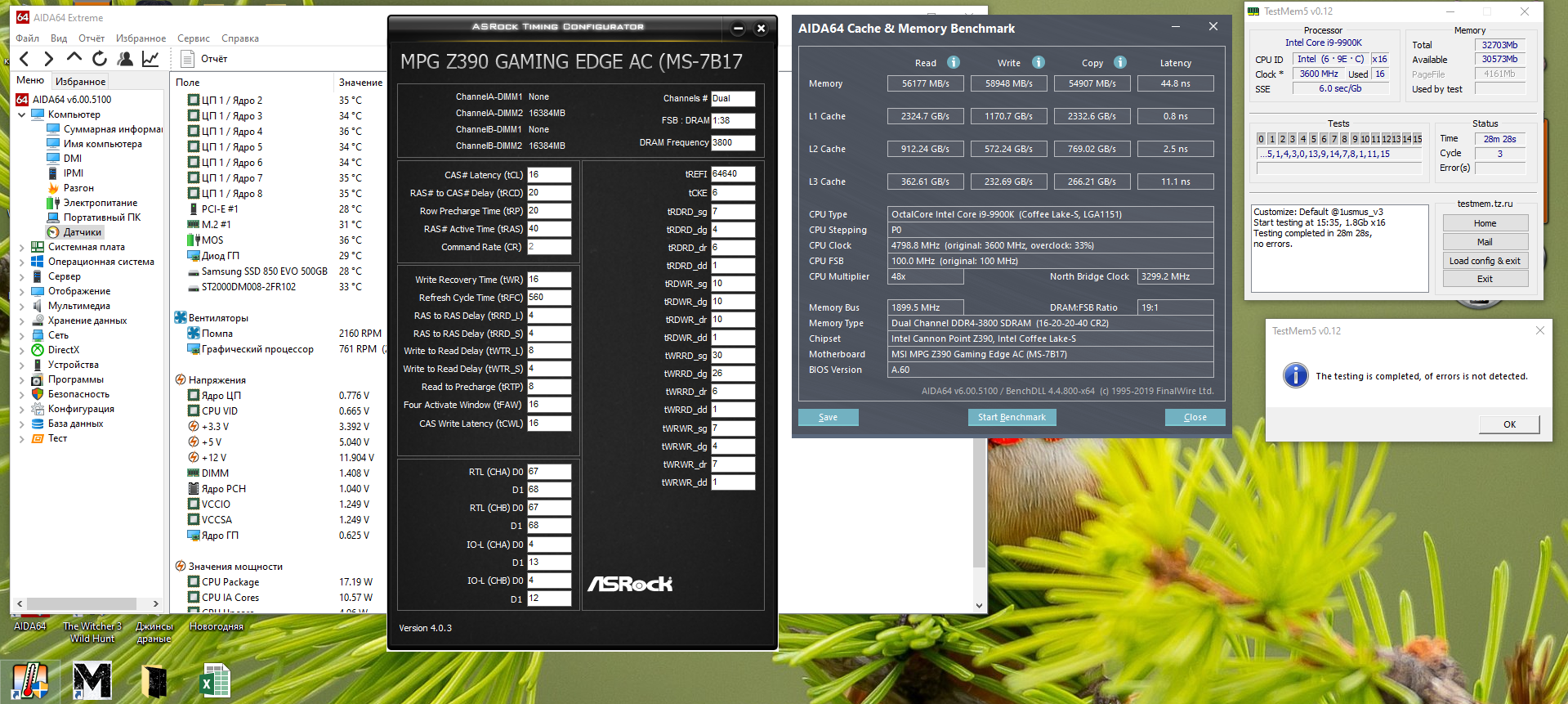This screenshot has width=1568, height=704.
Task: Select The Witcher 3 Wild Hunt desktop shortcut
Action: (92, 632)
